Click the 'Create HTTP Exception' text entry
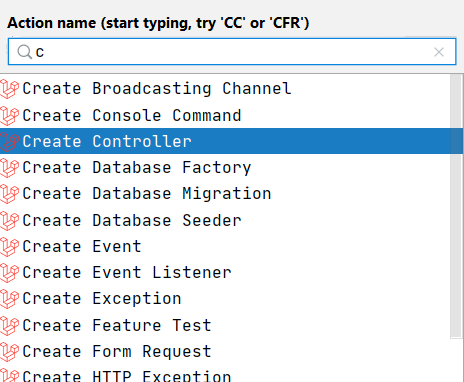This screenshot has width=464, height=382. point(127,376)
